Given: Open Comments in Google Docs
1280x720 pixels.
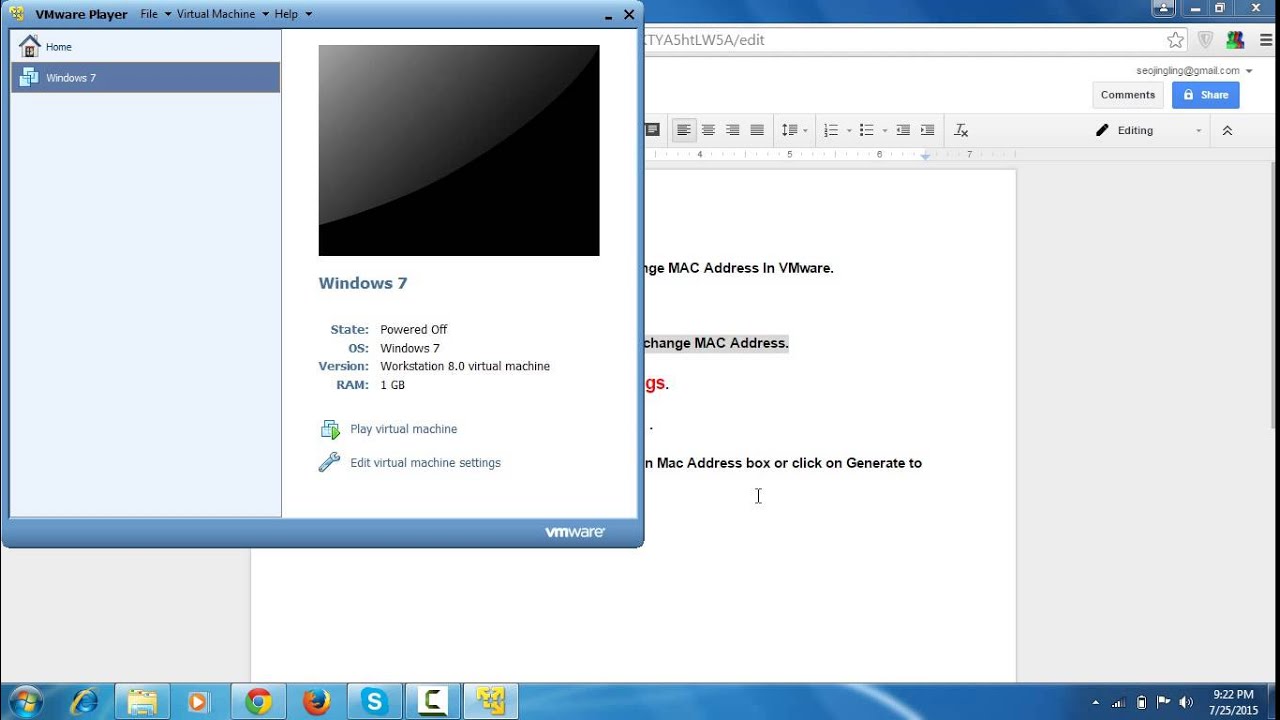Looking at the screenshot, I should pos(1128,95).
